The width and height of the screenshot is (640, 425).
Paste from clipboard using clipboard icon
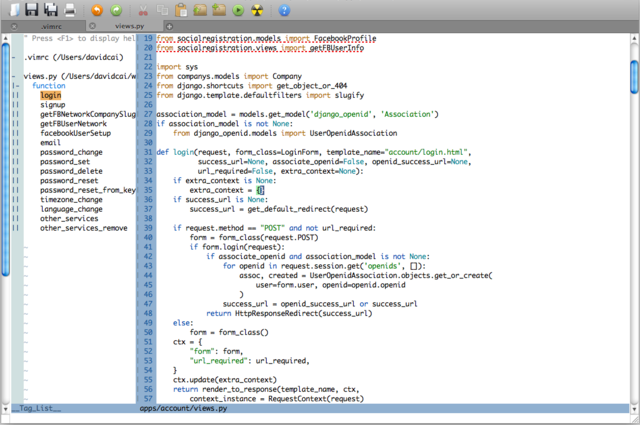[x=181, y=10]
